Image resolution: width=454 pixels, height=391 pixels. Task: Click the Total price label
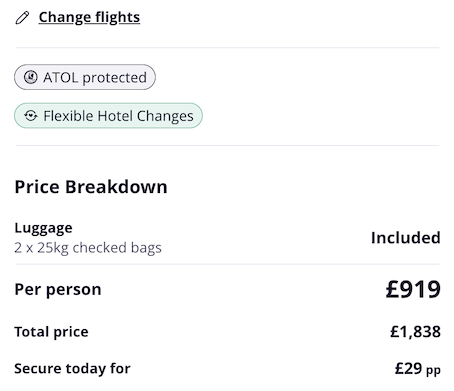click(51, 332)
